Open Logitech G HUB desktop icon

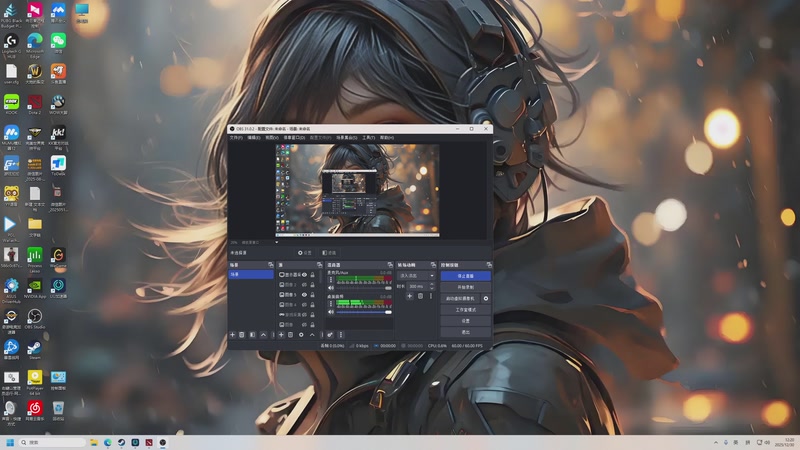click(11, 43)
